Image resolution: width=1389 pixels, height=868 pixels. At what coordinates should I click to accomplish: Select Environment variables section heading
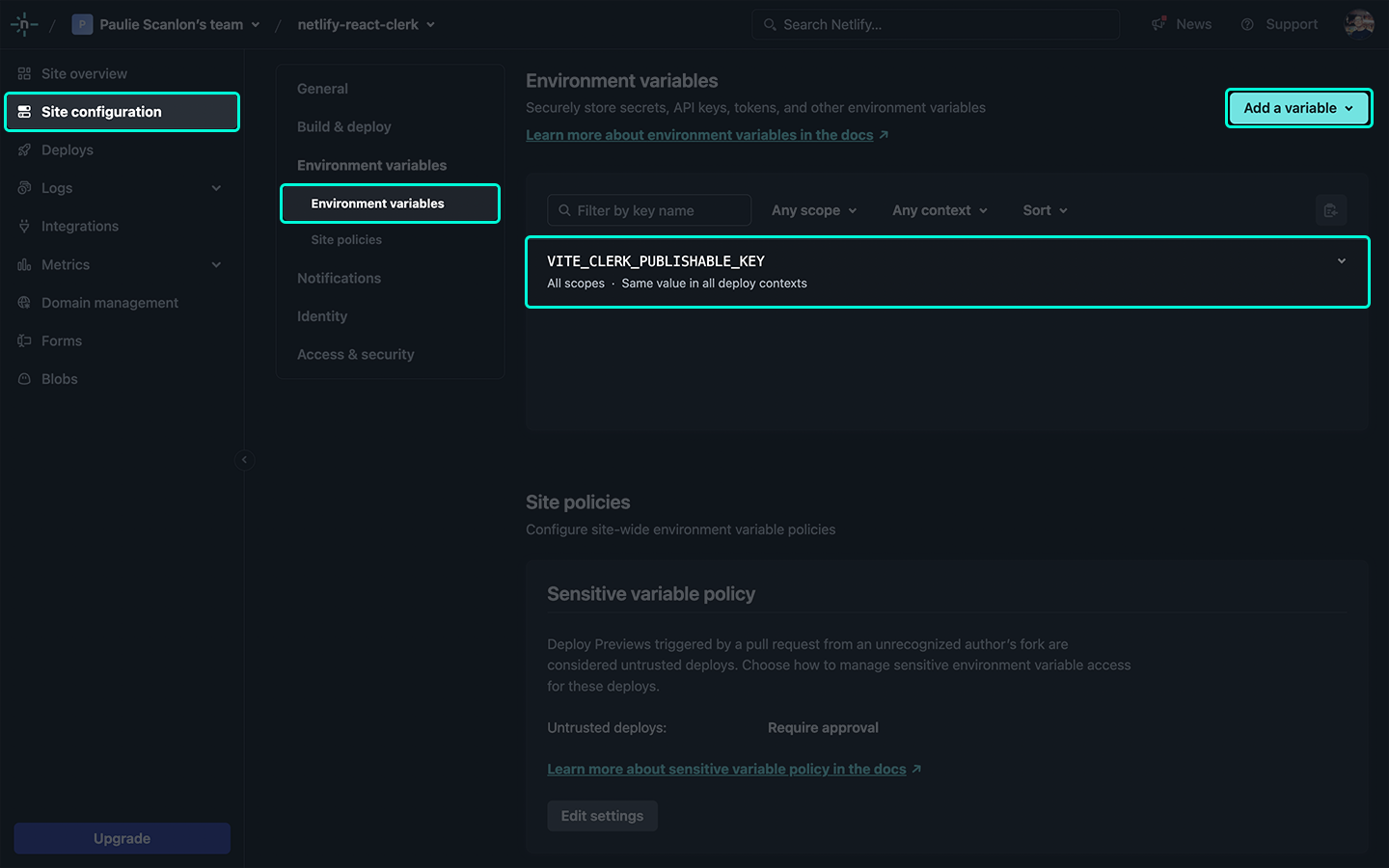[x=371, y=165]
